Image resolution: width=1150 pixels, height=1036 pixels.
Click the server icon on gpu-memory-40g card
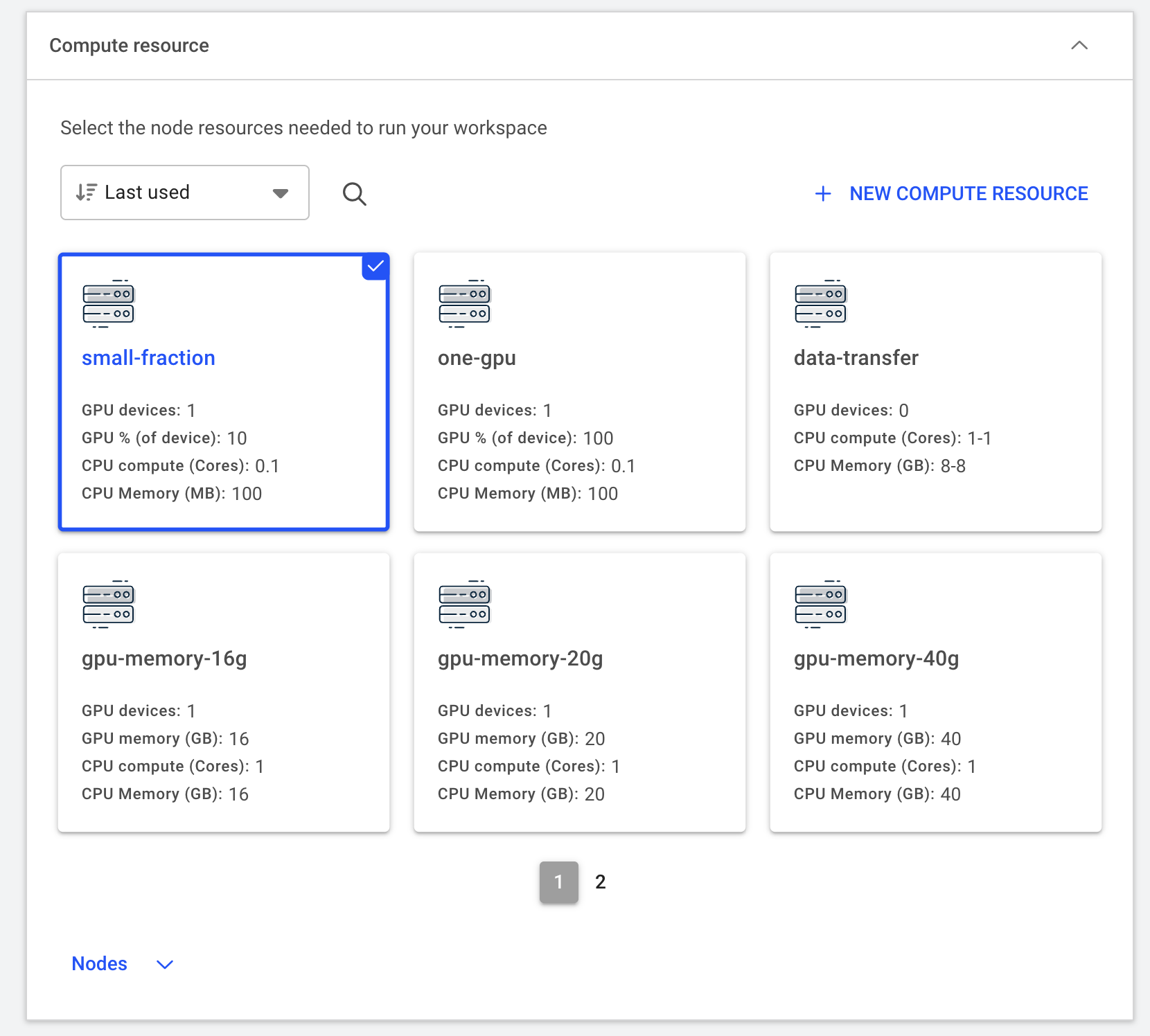[820, 604]
